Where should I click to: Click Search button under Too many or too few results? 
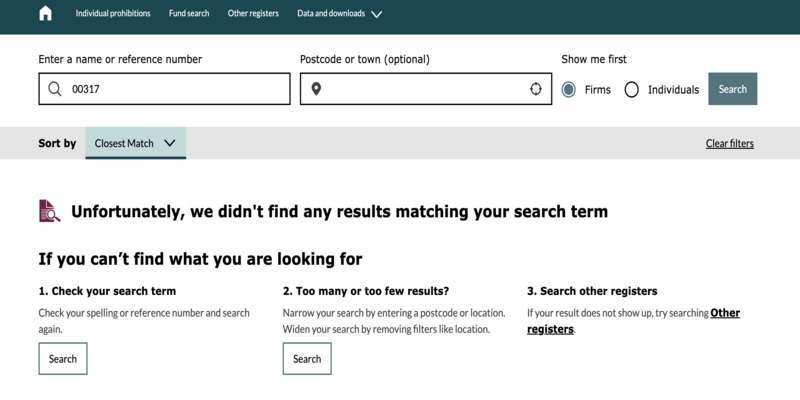click(x=307, y=359)
